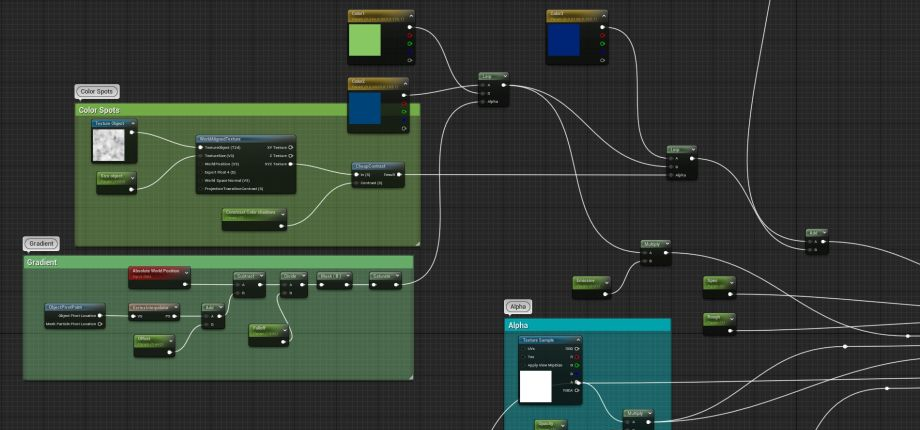Expand the Falloff parameter node chevron
The width and height of the screenshot is (920, 430).
pyautogui.click(x=284, y=329)
